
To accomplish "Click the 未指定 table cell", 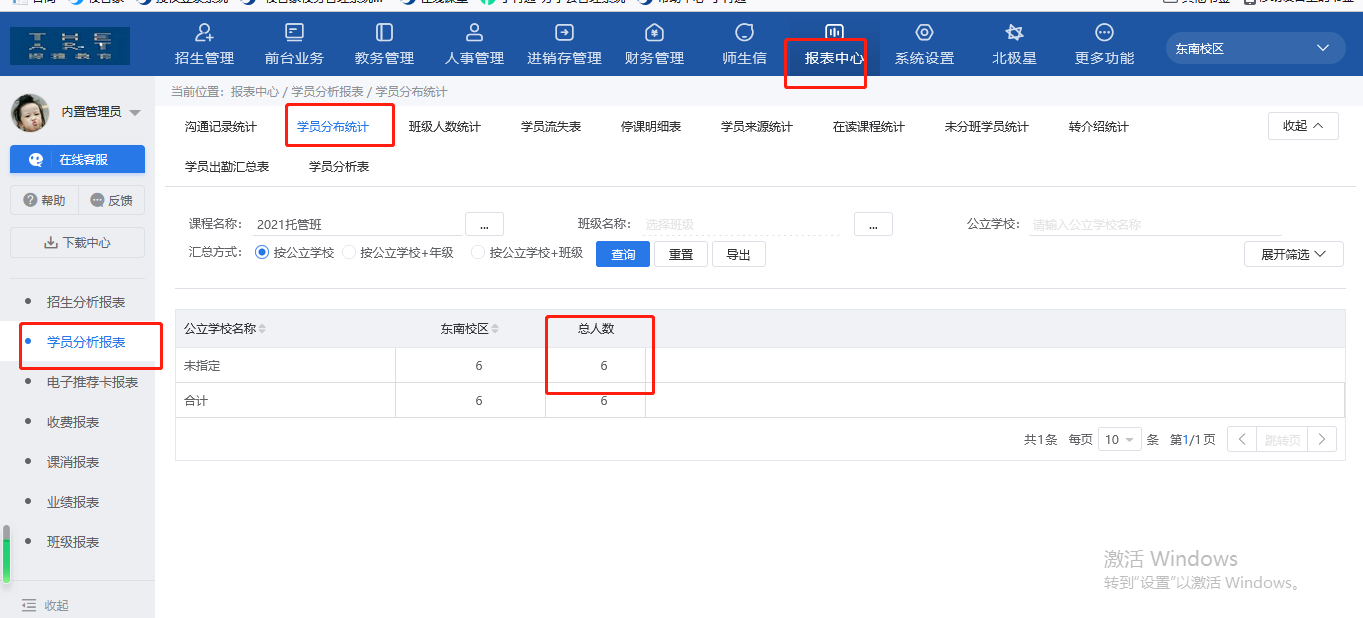I will pos(285,366).
